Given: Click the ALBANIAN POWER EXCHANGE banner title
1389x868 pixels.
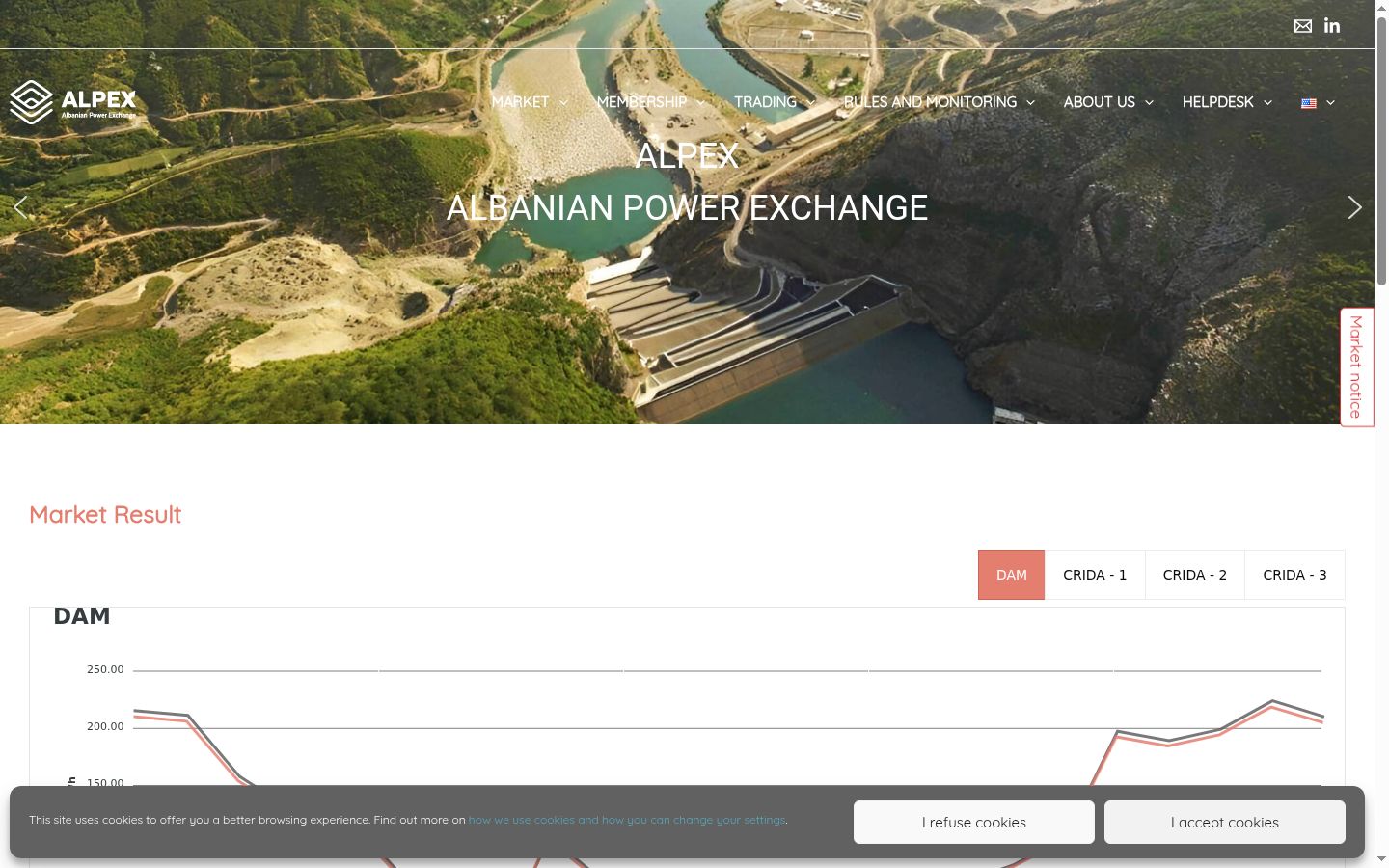Looking at the screenshot, I should [x=687, y=208].
